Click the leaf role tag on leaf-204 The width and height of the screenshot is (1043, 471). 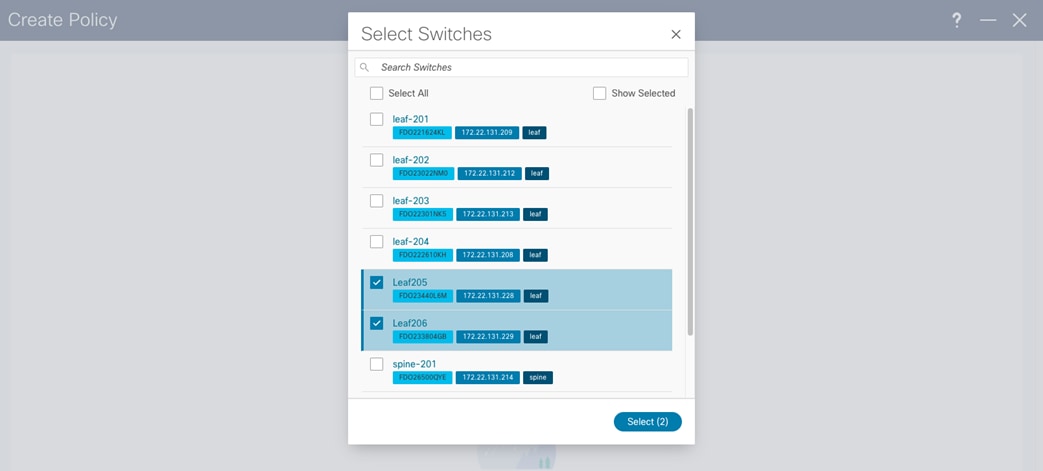pyautogui.click(x=535, y=255)
